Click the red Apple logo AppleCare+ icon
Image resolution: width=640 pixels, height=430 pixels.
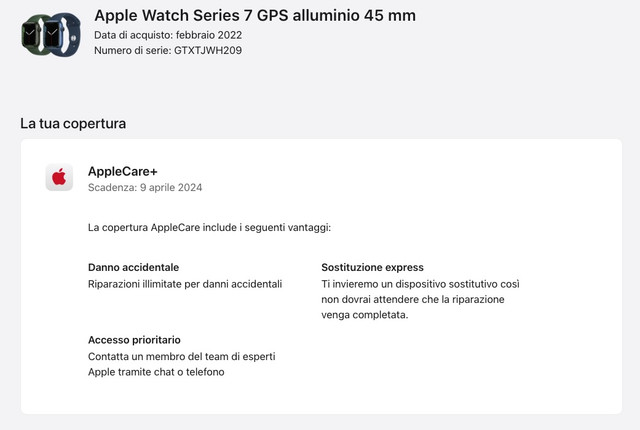tap(59, 177)
